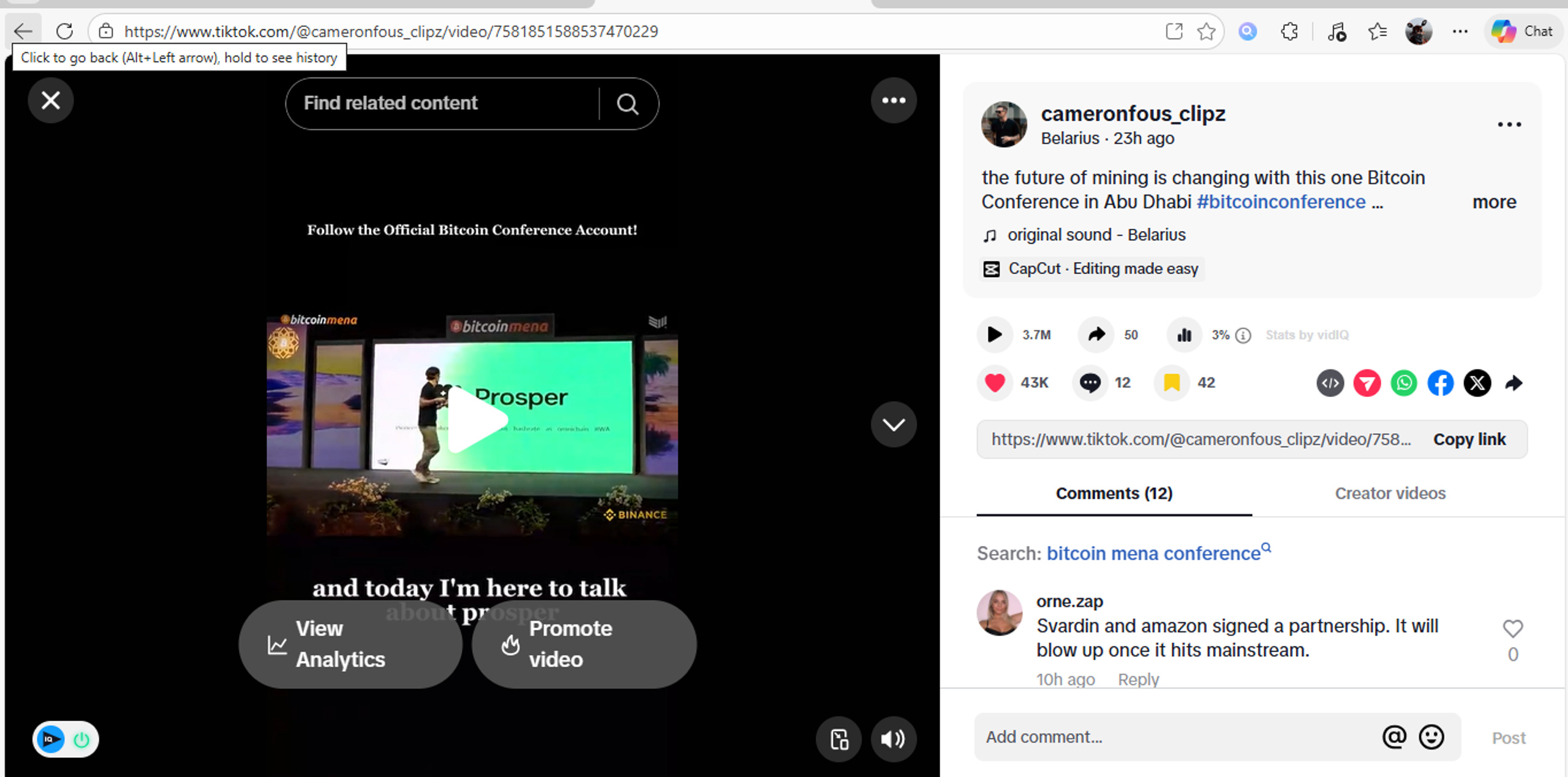This screenshot has height=777, width=1568.
Task: Go to next video with down chevron
Action: coord(894,424)
